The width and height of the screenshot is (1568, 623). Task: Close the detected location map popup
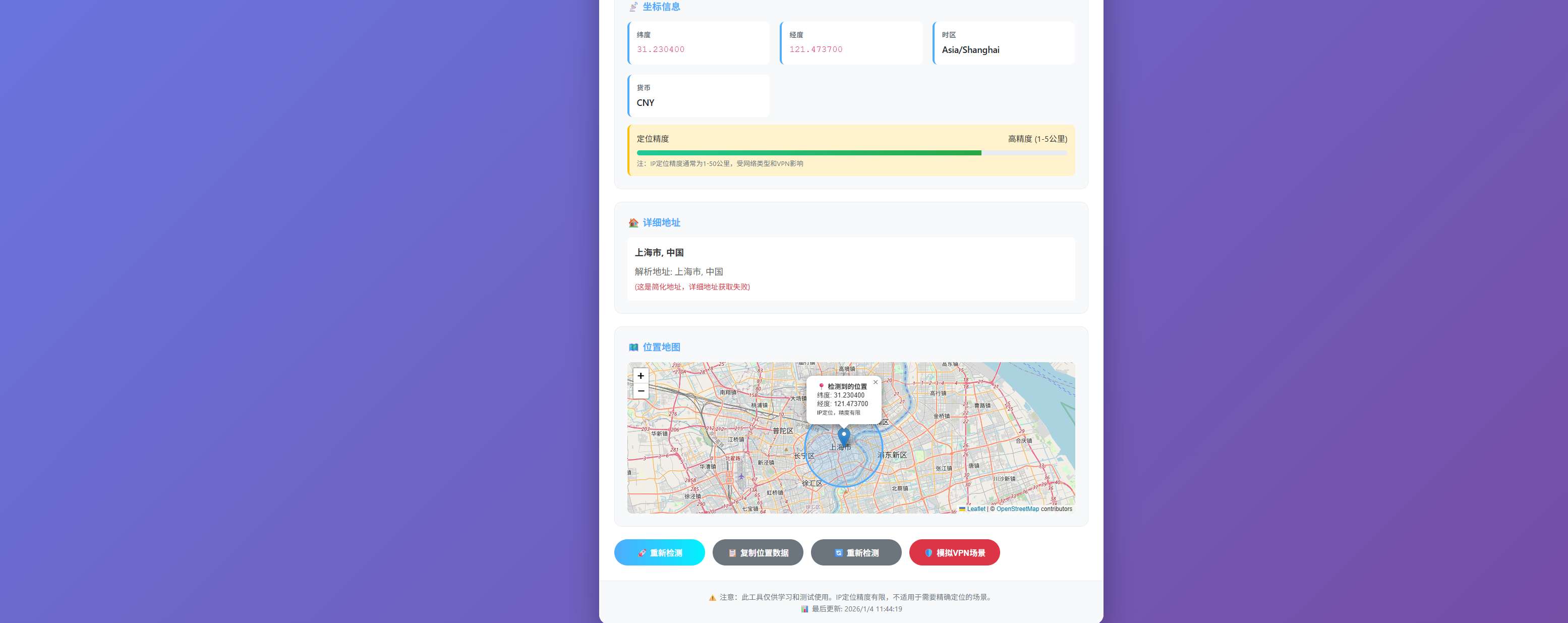pyautogui.click(x=876, y=382)
